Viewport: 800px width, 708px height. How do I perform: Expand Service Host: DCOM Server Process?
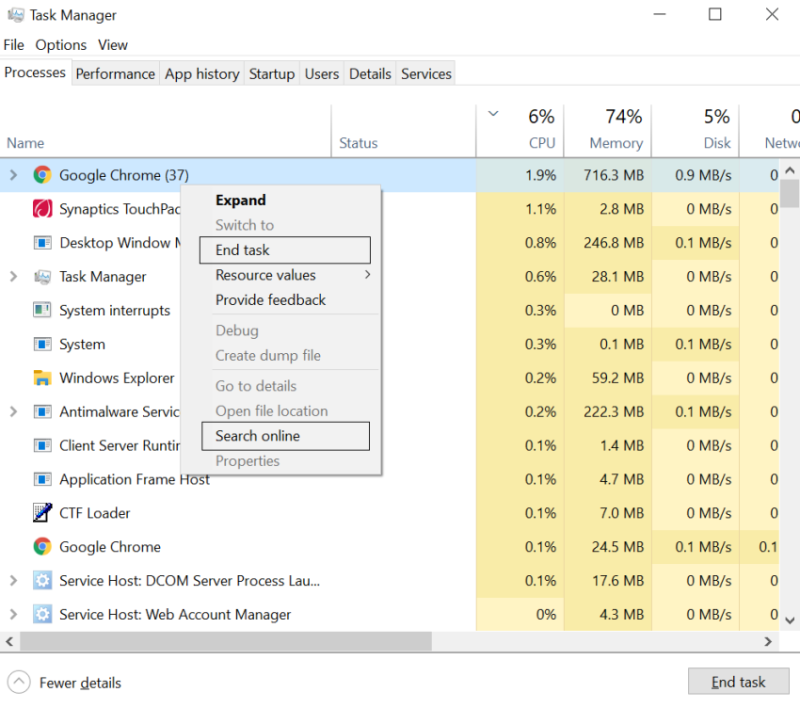14,580
